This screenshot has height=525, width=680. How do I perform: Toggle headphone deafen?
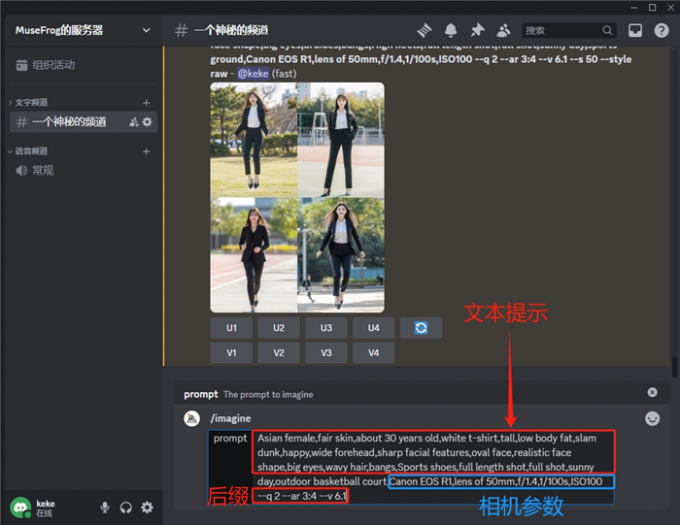tap(126, 507)
